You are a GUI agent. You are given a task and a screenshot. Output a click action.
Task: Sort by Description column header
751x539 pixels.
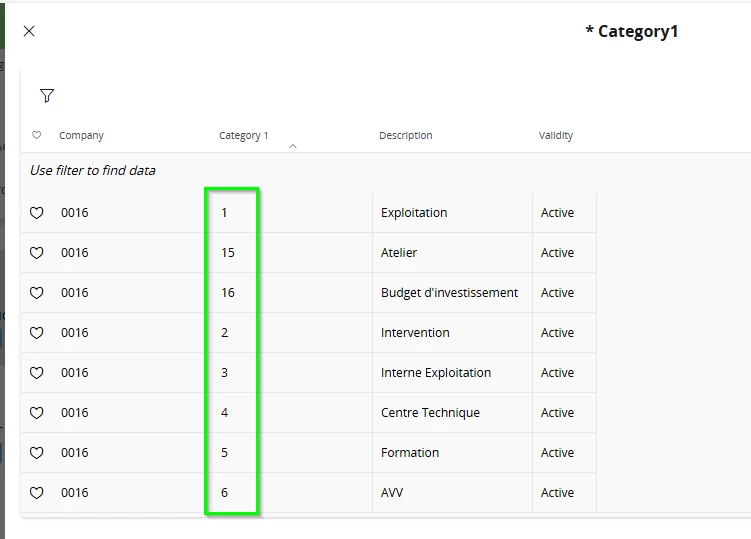pos(405,136)
